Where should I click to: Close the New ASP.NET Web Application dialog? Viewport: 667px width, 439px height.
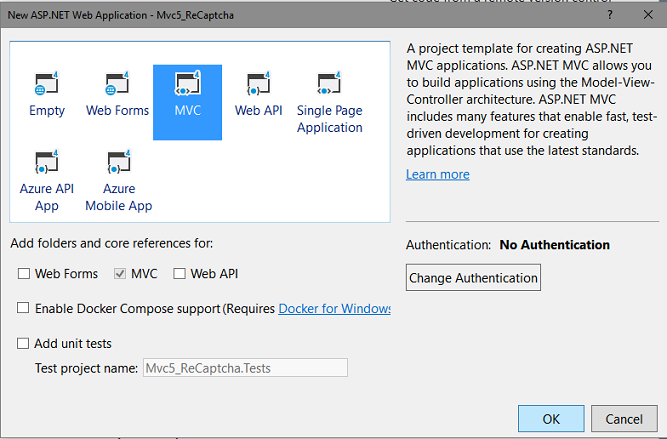tap(648, 15)
